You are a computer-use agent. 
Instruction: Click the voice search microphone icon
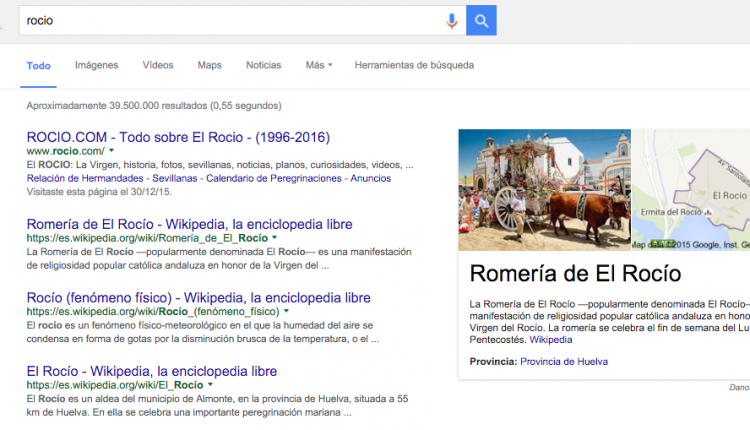[x=452, y=21]
